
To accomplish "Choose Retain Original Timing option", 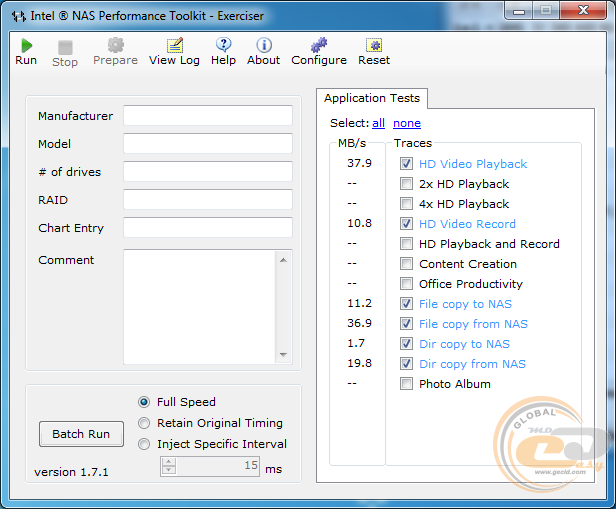I will pyautogui.click(x=144, y=423).
